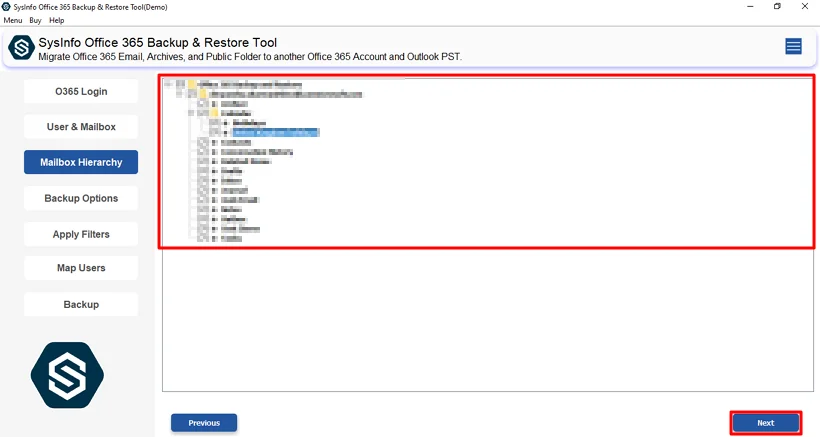Open the hamburger menu icon in header

click(793, 47)
